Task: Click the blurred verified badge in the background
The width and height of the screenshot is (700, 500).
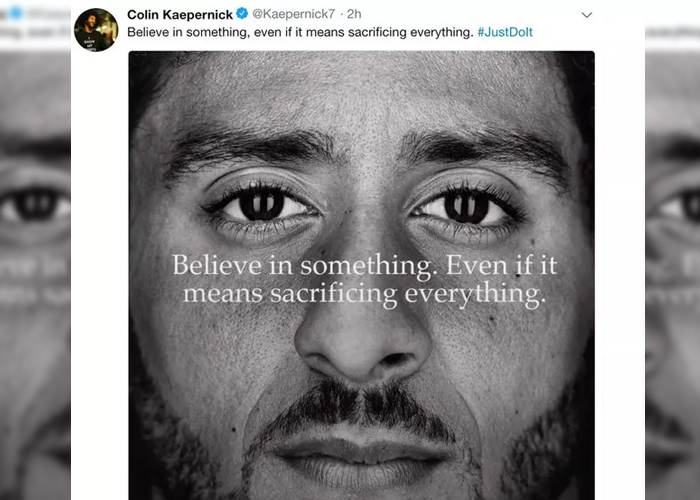Action: click(x=16, y=12)
